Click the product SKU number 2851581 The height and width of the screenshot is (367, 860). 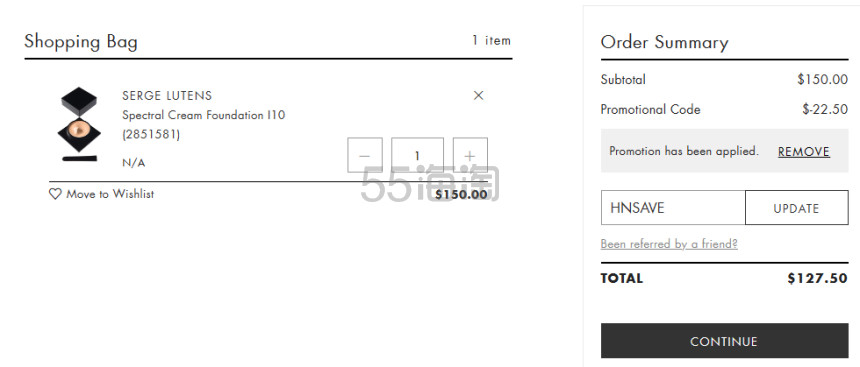[x=151, y=134]
